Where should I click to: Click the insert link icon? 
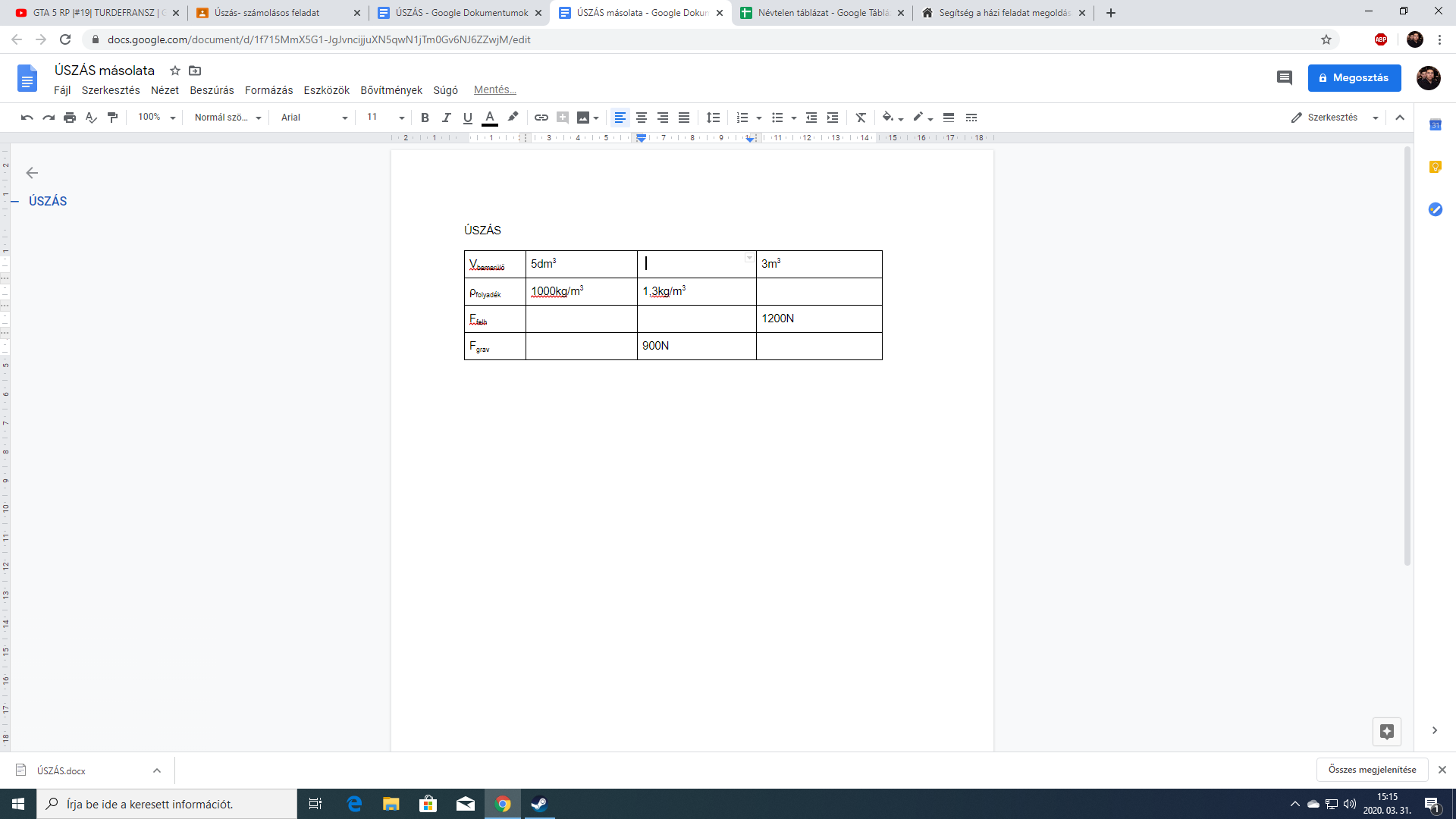point(541,118)
